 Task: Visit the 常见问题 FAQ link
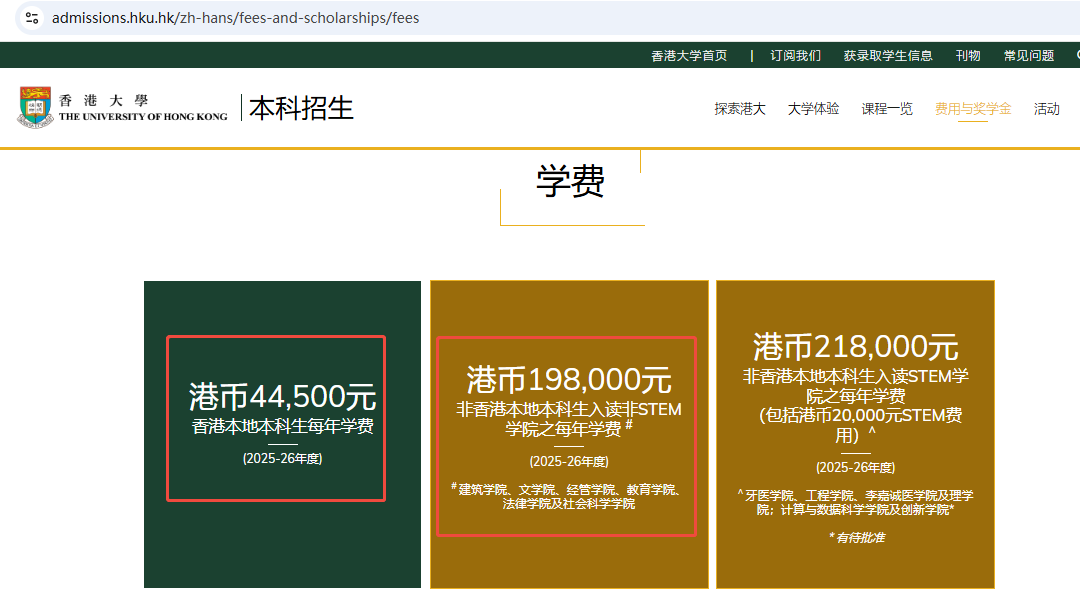point(1029,56)
